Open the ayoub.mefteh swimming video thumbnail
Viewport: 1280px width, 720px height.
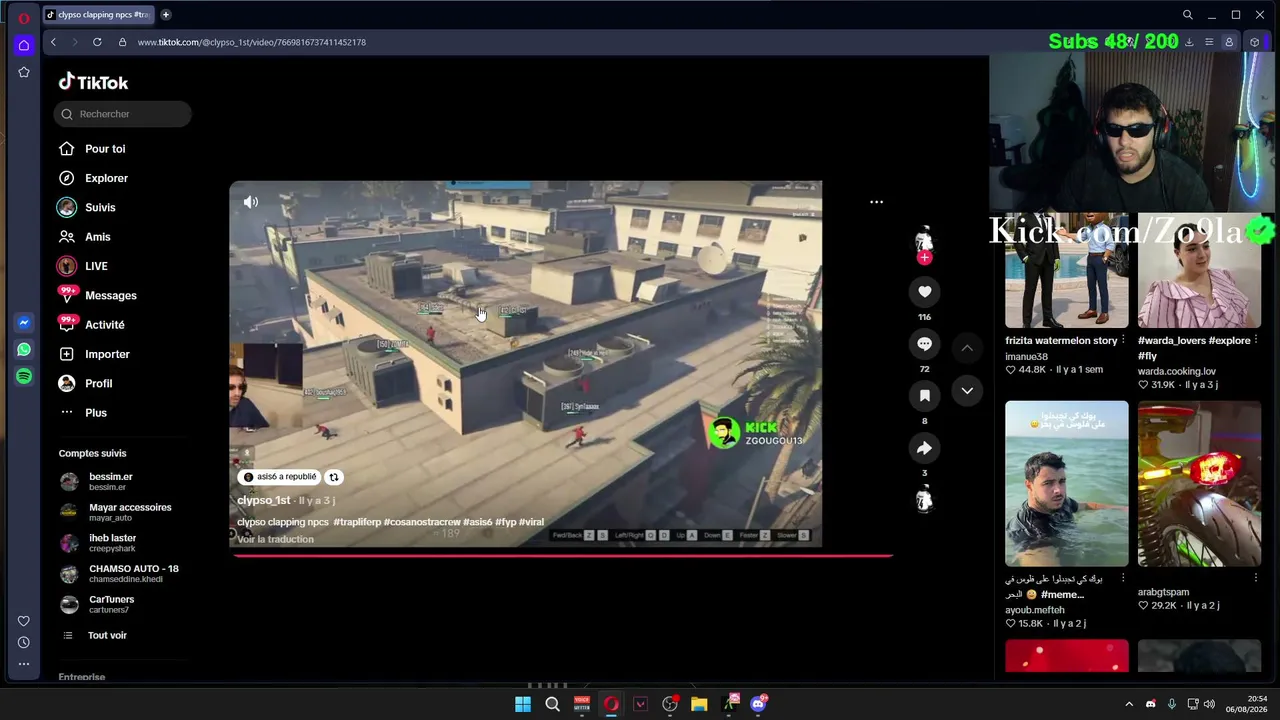(1066, 484)
